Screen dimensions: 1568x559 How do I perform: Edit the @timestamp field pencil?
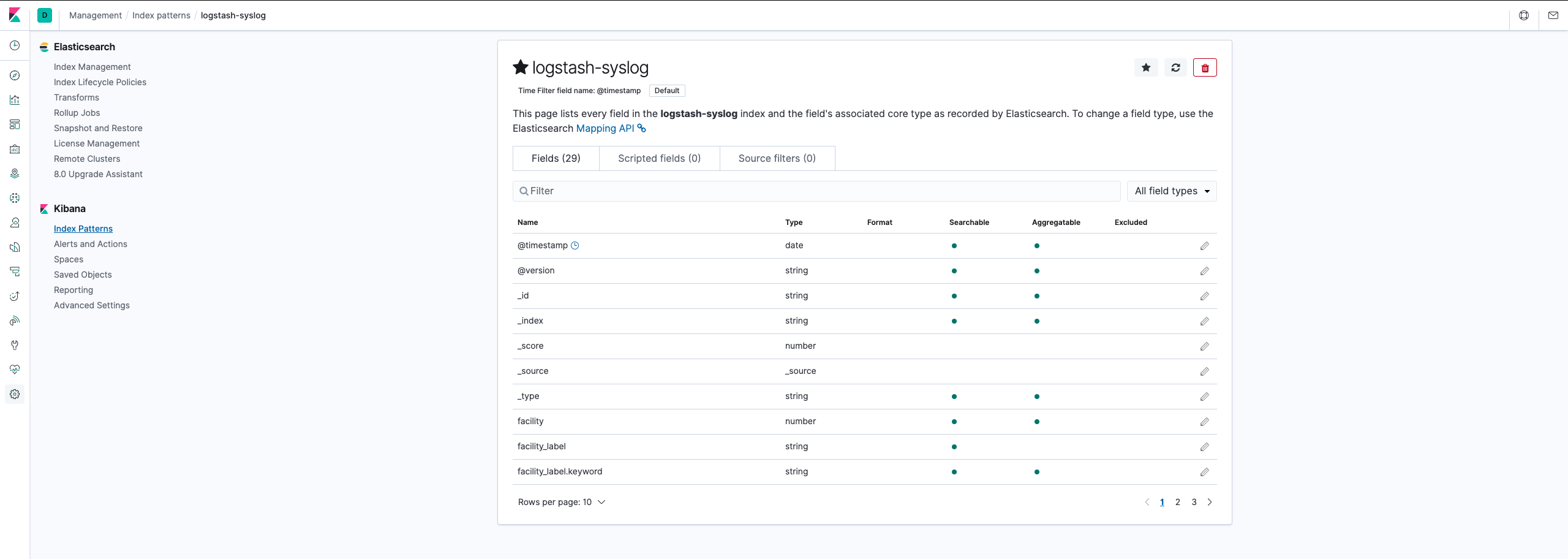pos(1204,246)
